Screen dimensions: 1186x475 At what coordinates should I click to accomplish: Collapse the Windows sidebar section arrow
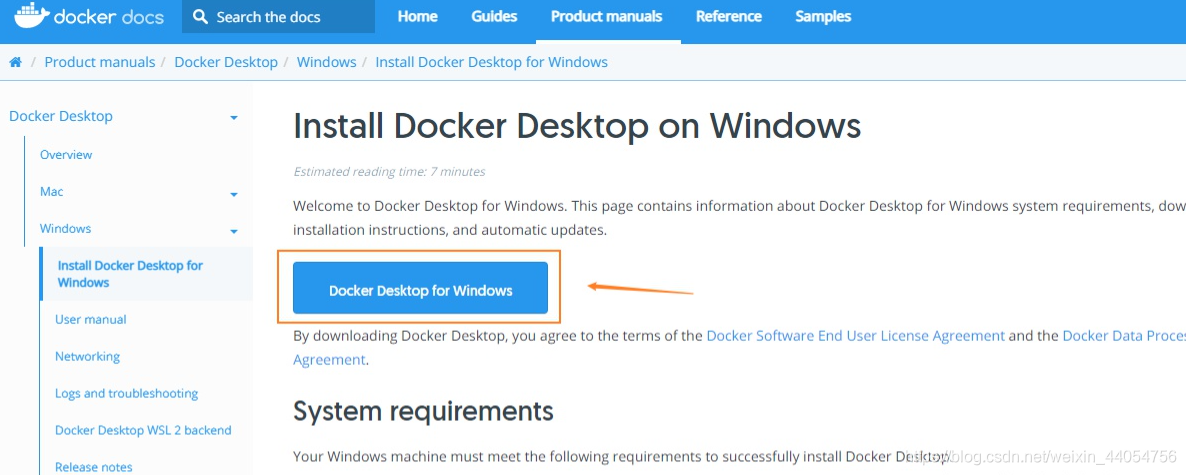(234, 231)
